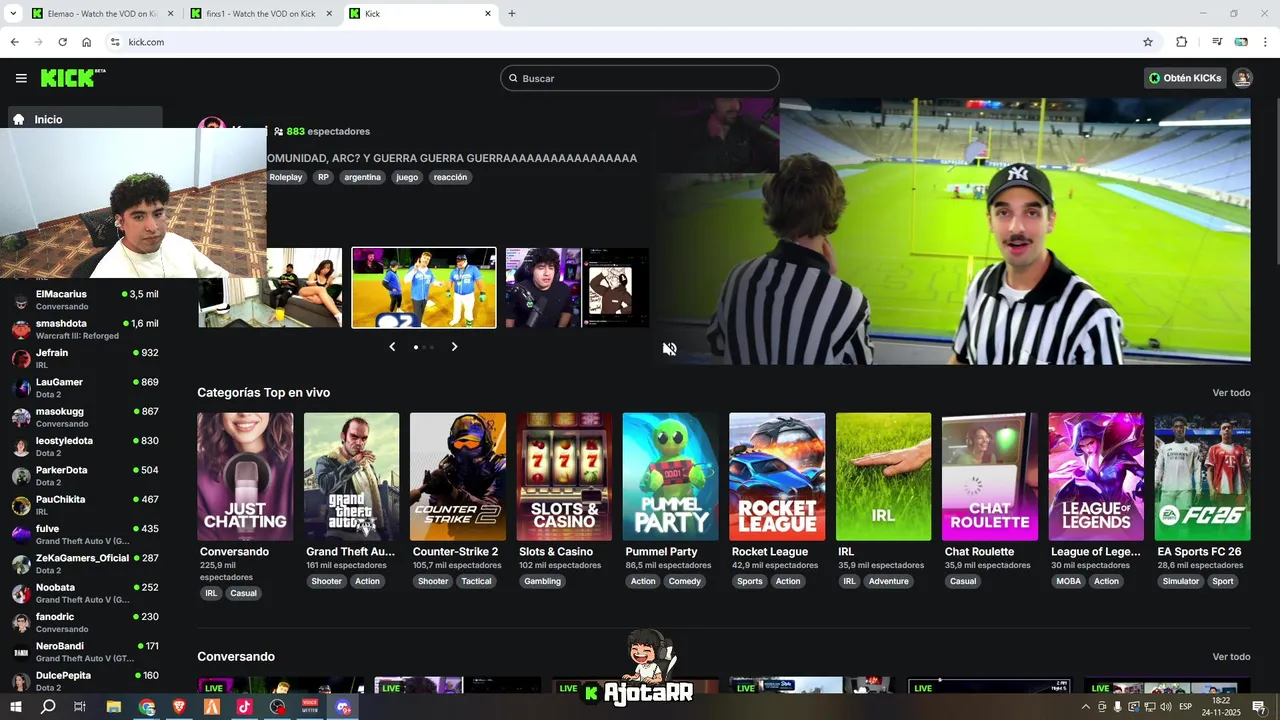Go back in browser history

click(x=14, y=42)
